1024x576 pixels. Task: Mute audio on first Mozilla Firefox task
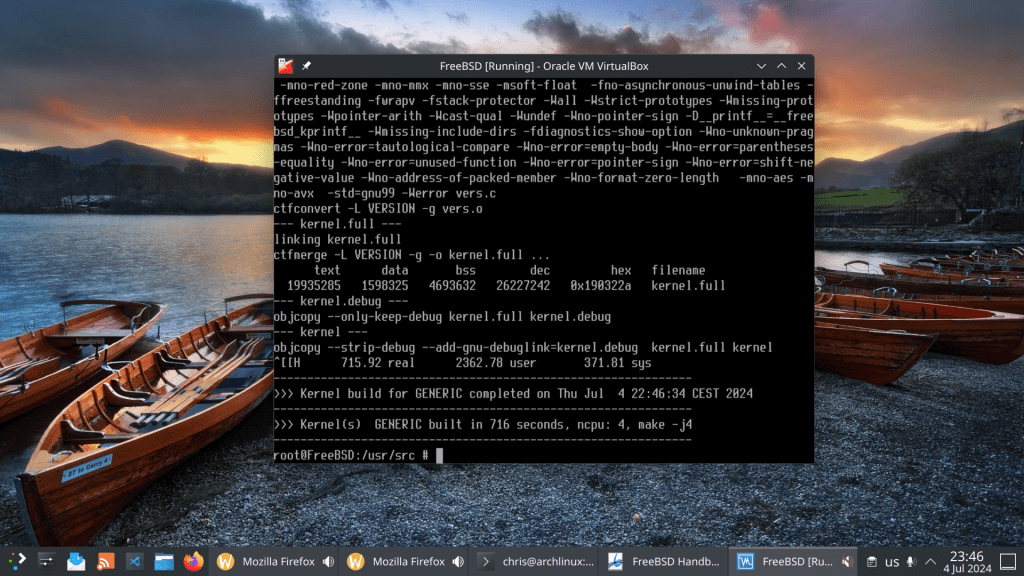(328, 561)
